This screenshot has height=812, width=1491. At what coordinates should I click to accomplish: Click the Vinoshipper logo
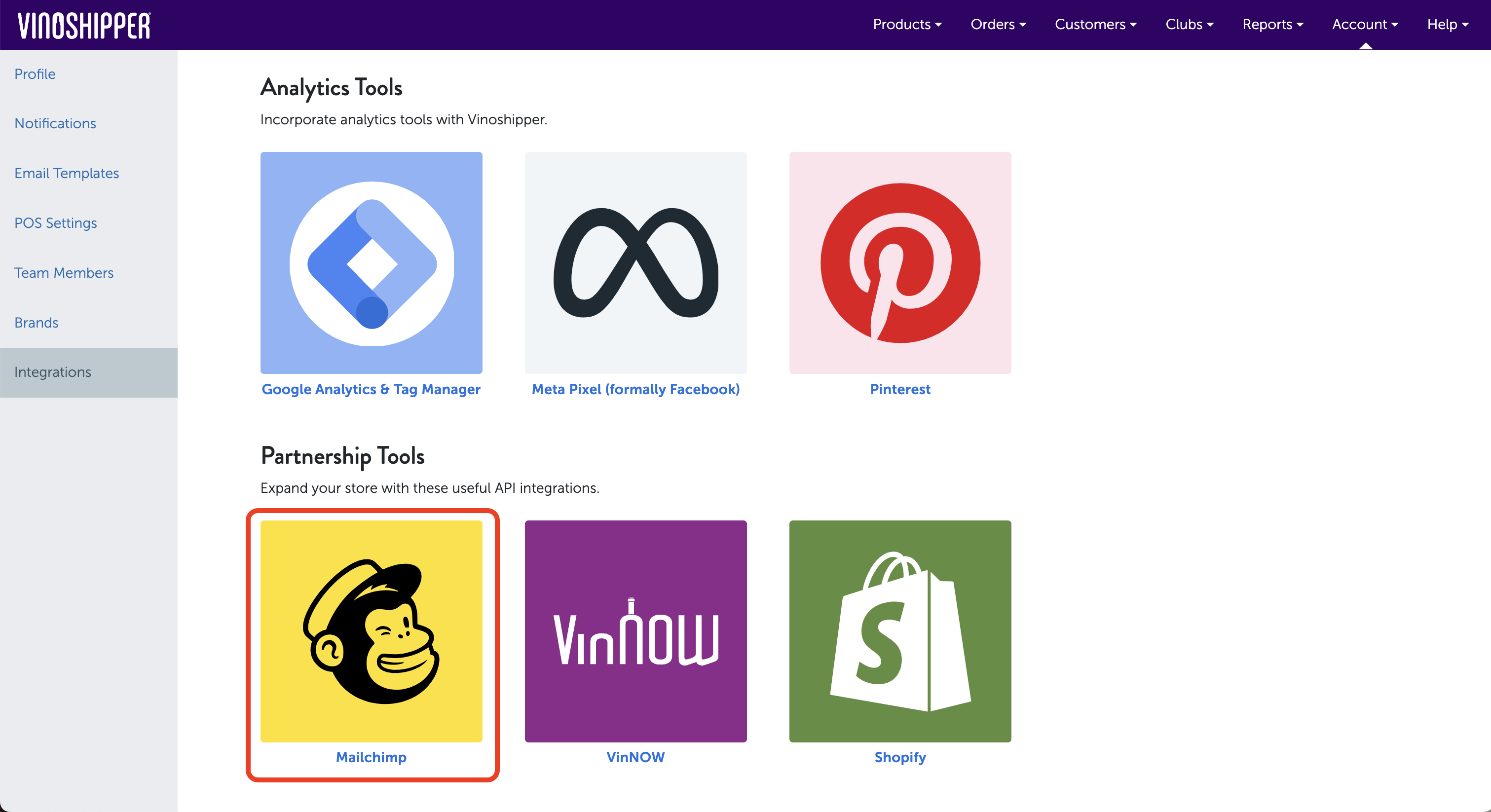click(84, 26)
